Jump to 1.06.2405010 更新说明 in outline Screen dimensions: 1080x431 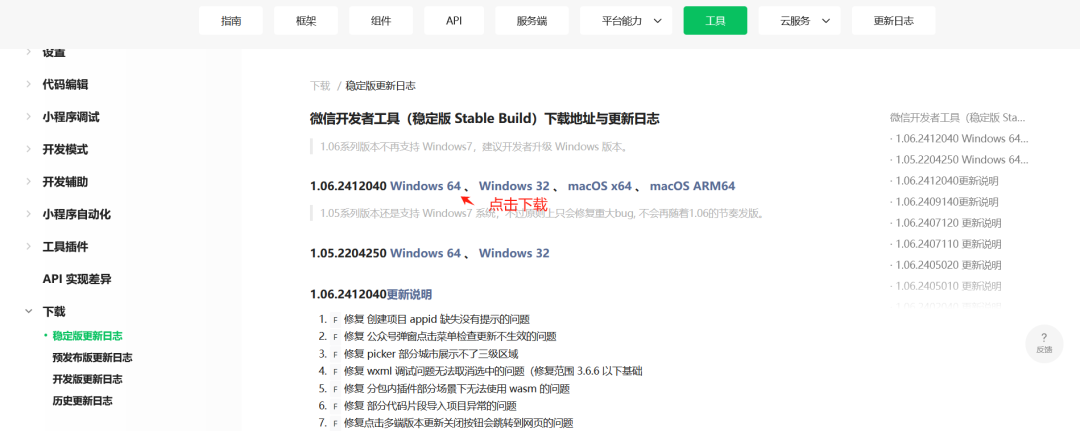[x=946, y=286]
